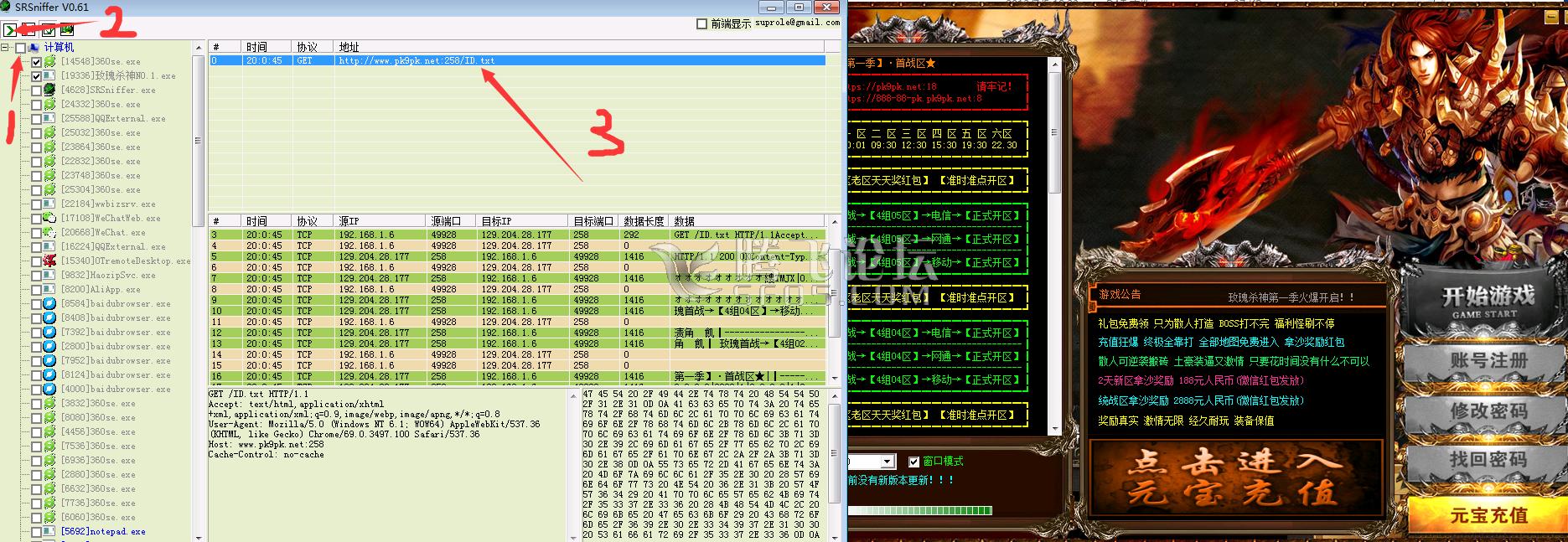Click the network adapter toolbar icon
The image size is (1568, 542).
(66, 30)
